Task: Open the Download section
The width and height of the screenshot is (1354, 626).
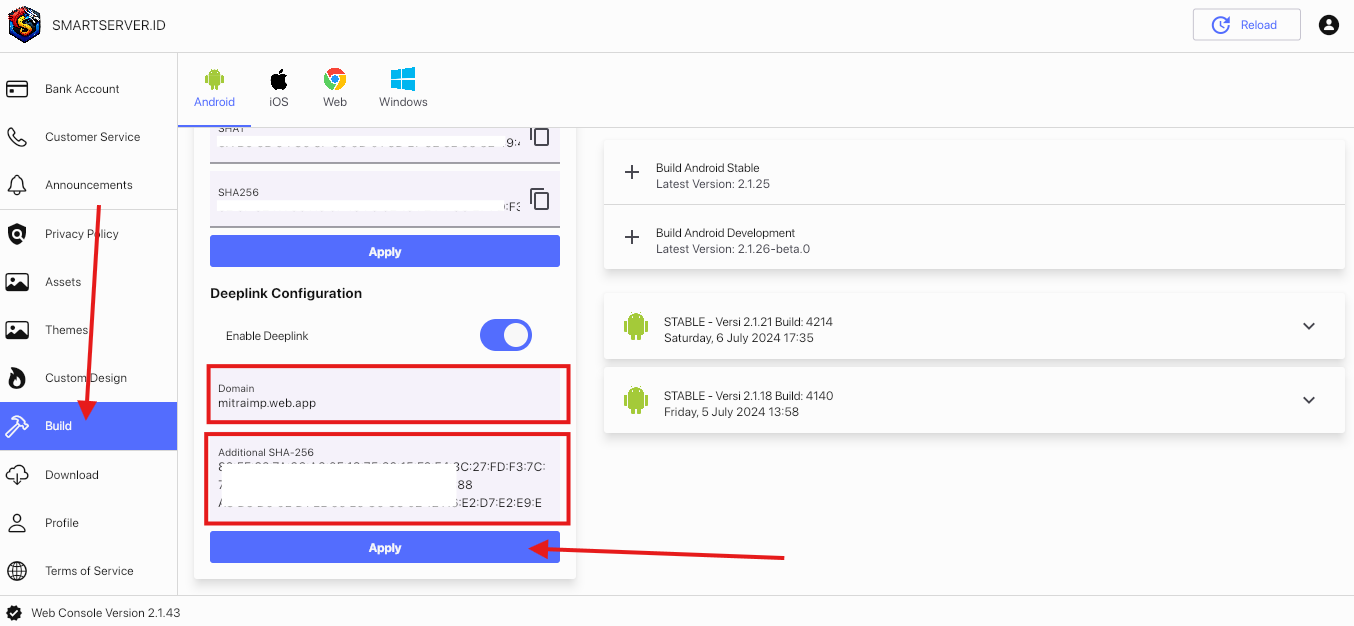Action: [73, 474]
